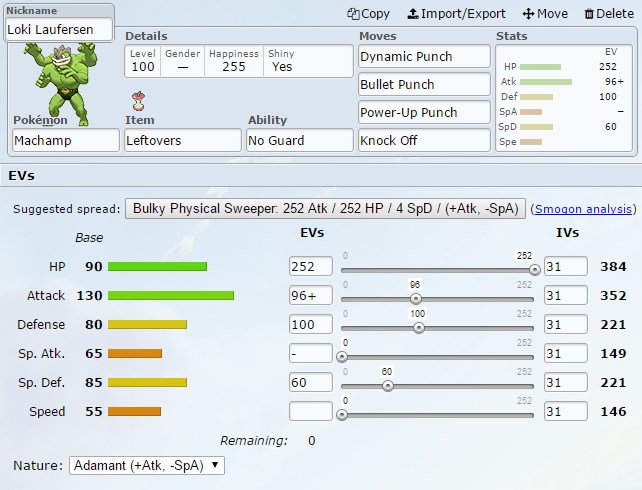Click the Attack total stat 352
Image resolution: width=642 pixels, height=490 pixels.
click(613, 296)
